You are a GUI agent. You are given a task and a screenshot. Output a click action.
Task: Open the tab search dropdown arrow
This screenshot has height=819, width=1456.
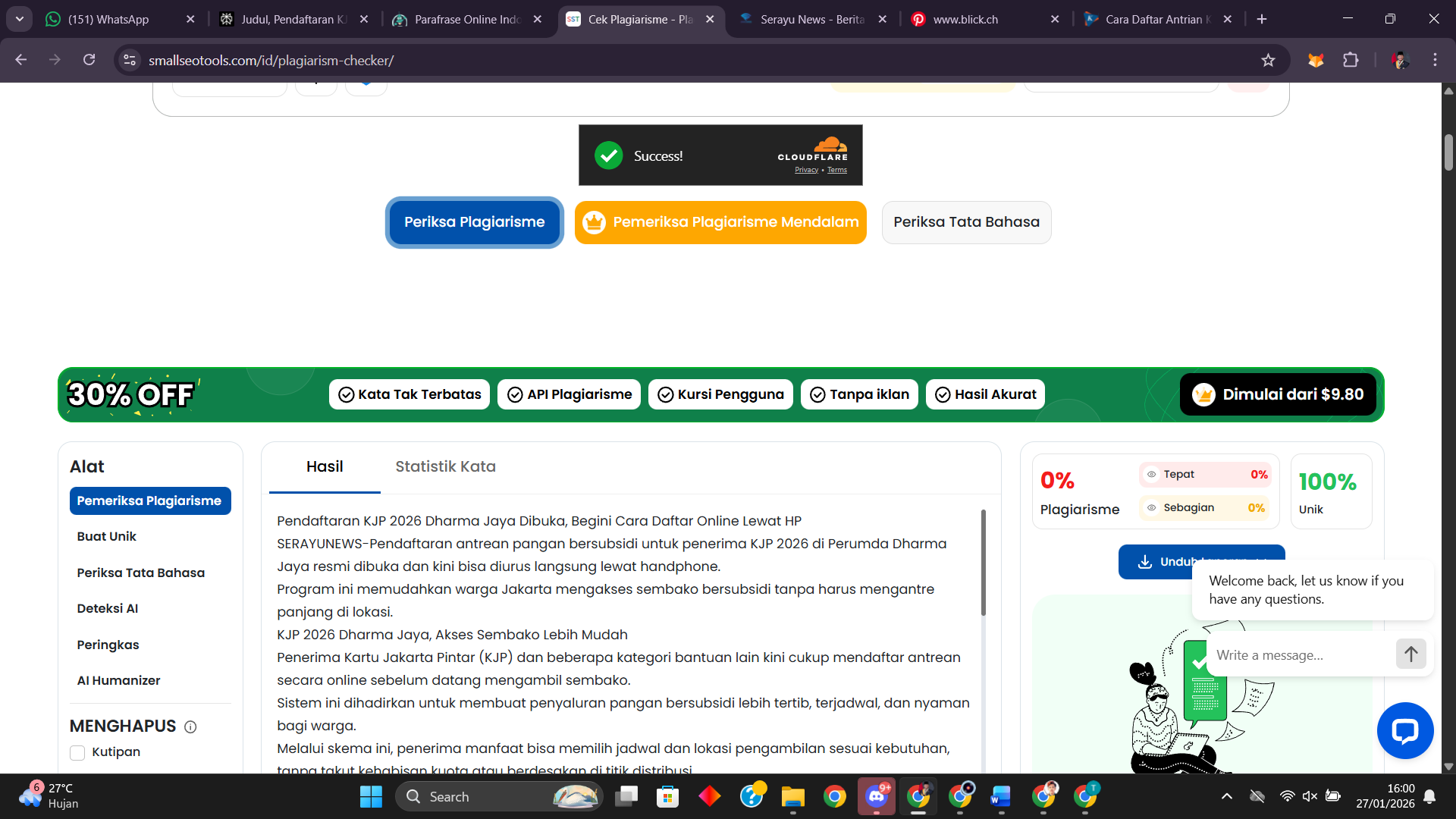click(19, 19)
